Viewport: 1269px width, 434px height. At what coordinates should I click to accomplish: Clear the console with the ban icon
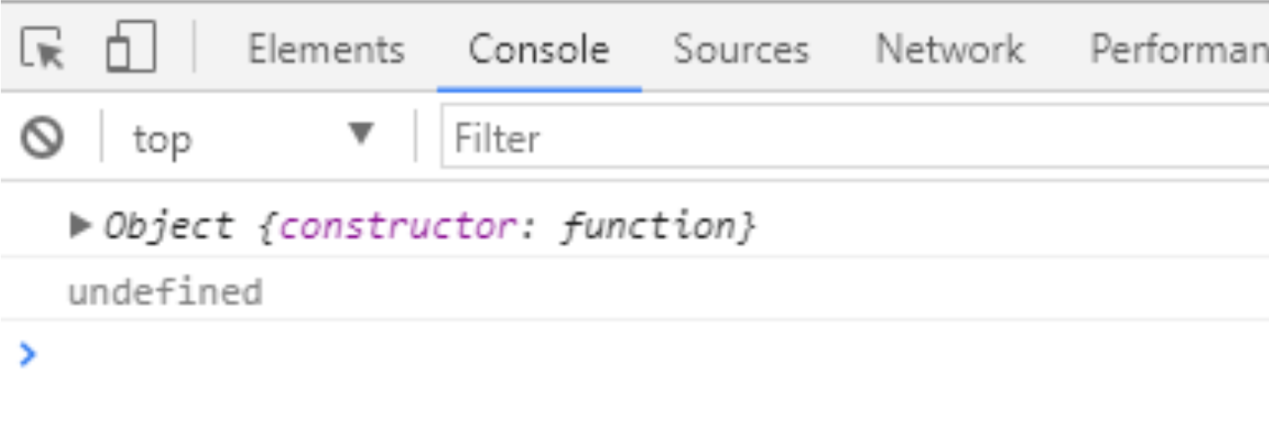coord(43,138)
